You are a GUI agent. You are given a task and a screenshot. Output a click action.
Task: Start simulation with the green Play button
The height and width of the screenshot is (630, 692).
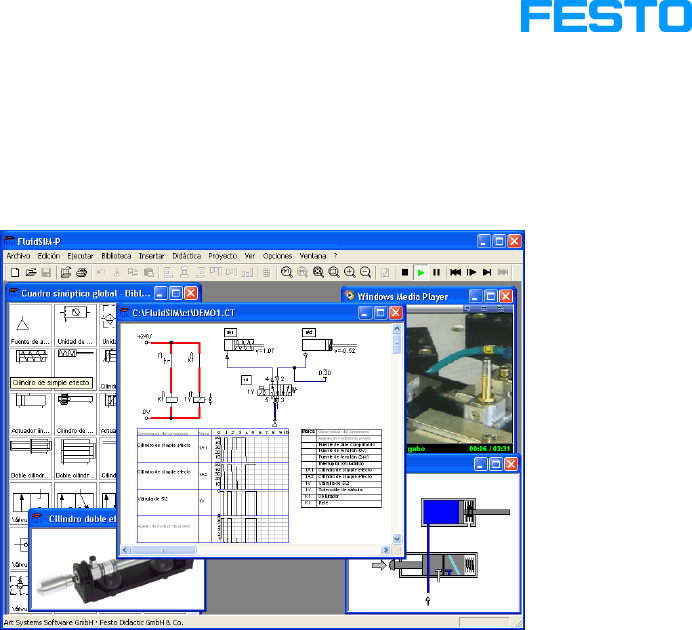coord(421,272)
